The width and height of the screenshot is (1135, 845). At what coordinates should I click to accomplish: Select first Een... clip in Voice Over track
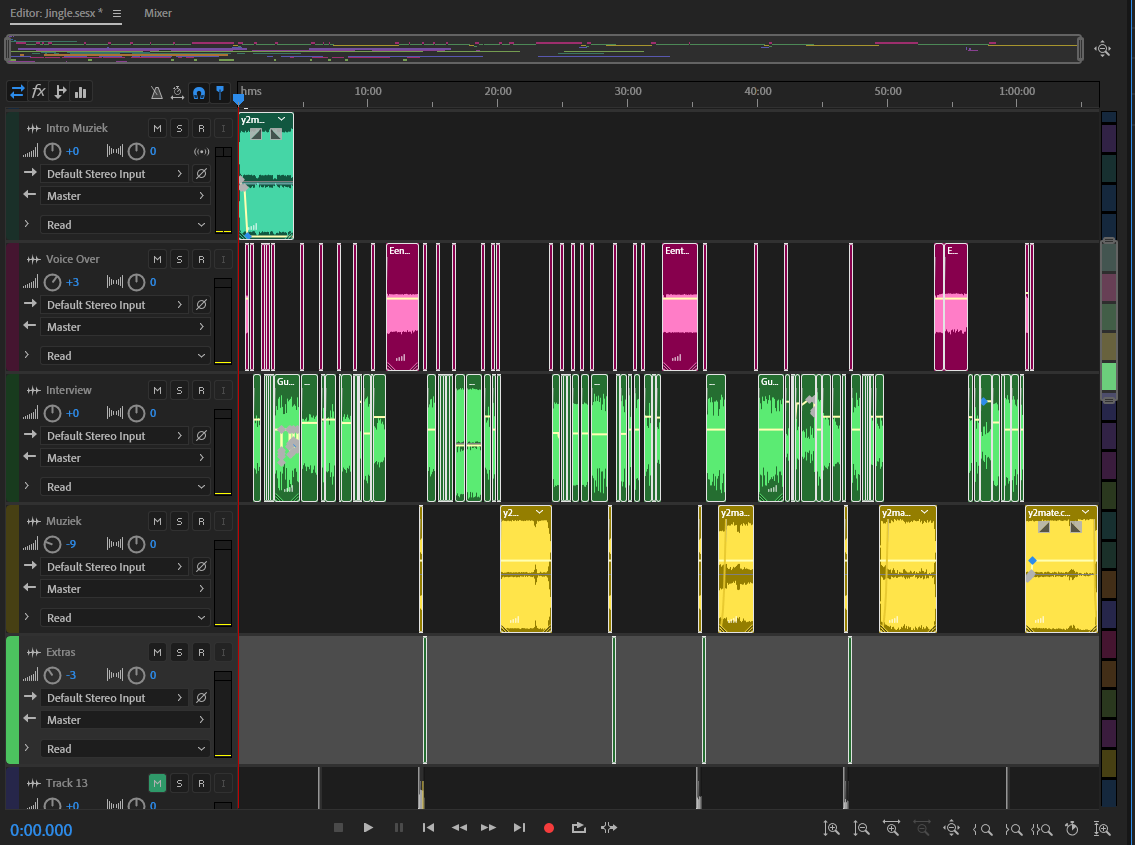click(x=402, y=307)
